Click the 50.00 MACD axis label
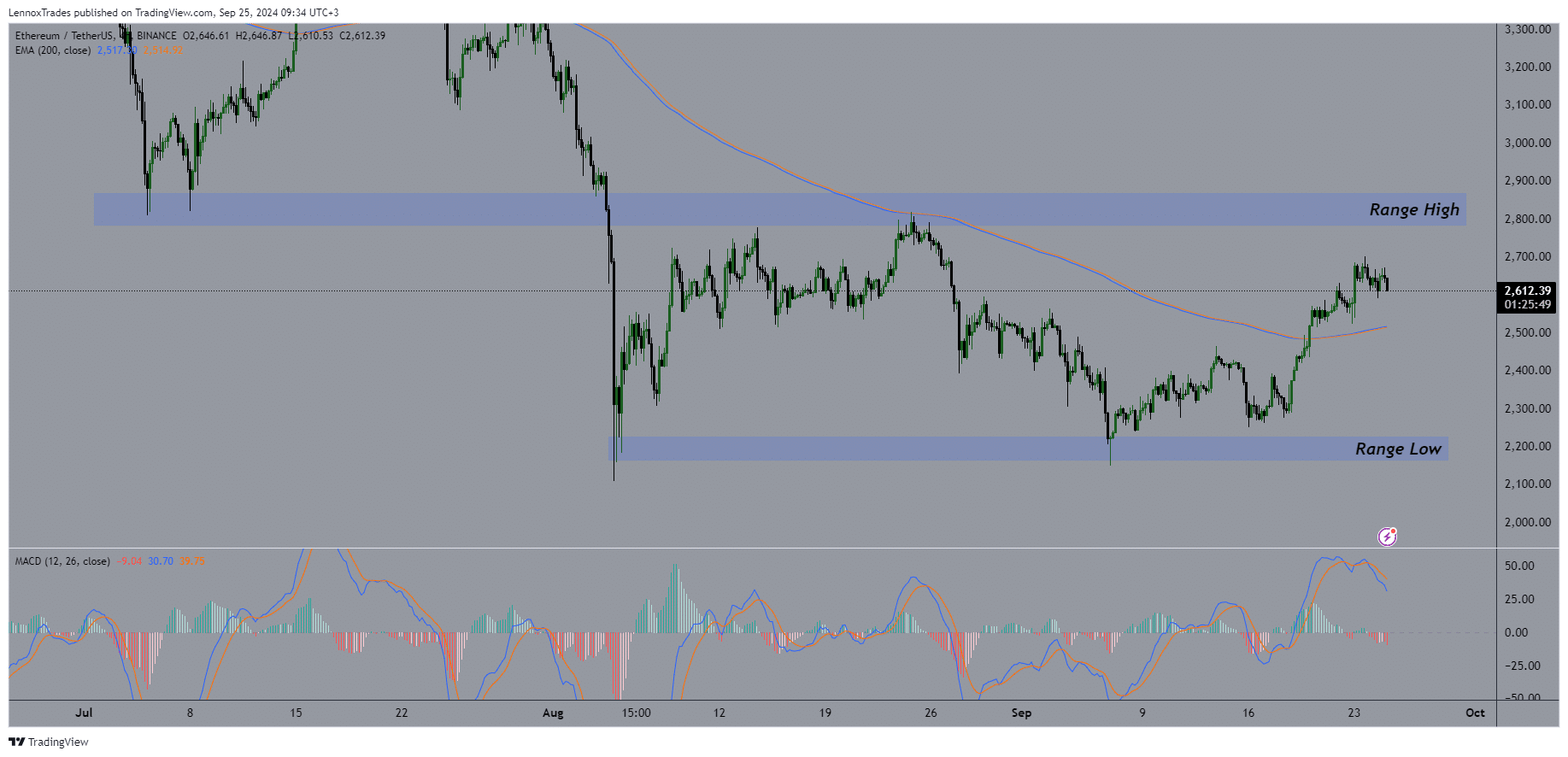This screenshot has height=757, width=1568. click(x=1519, y=566)
